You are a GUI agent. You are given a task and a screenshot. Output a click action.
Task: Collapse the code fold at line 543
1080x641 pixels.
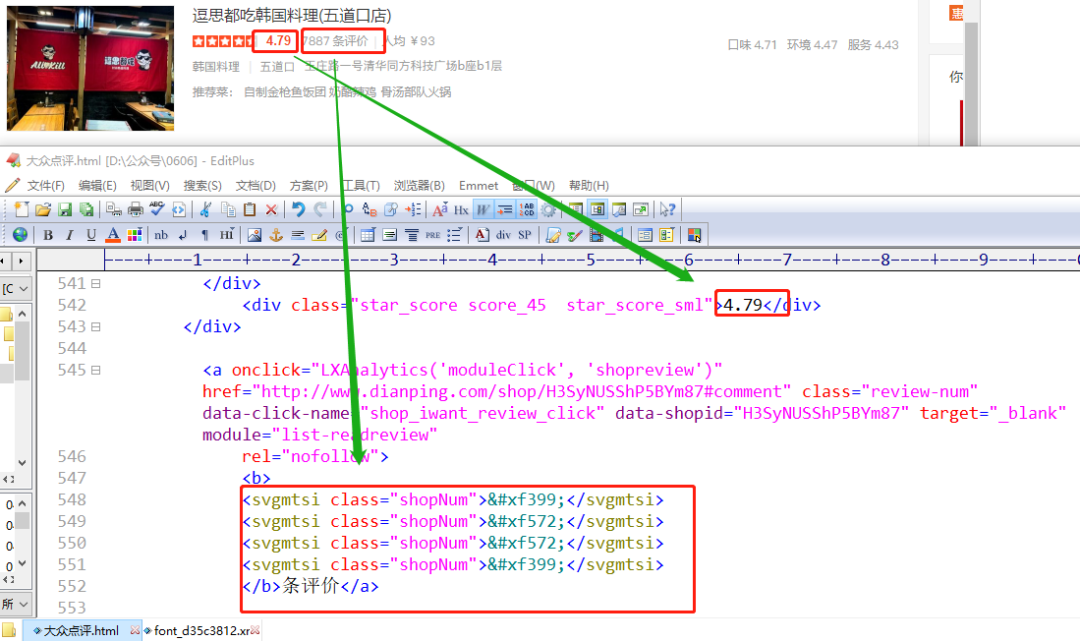[96, 327]
